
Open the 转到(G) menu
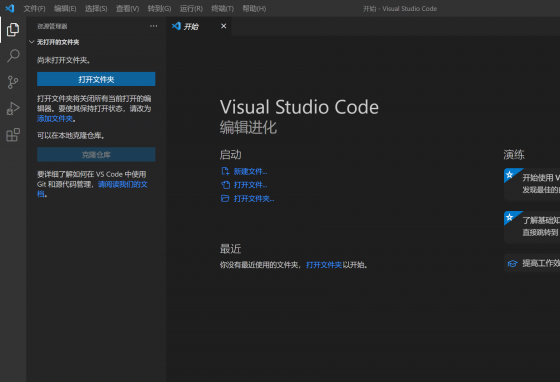[159, 9]
